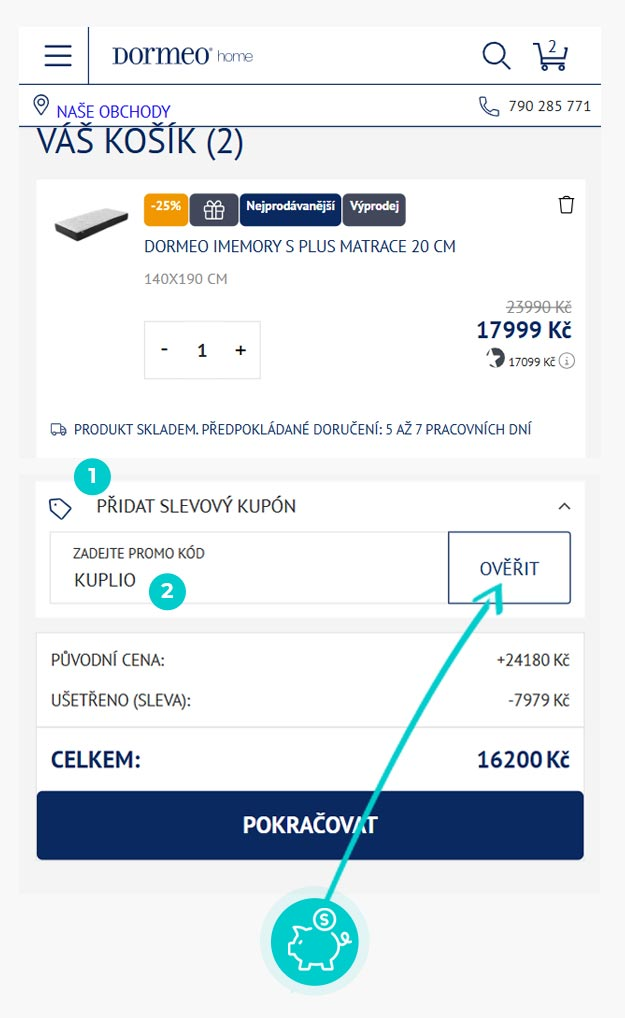The image size is (625, 1018).
Task: Expand Přidat slevový kupón section
Action: 196,506
